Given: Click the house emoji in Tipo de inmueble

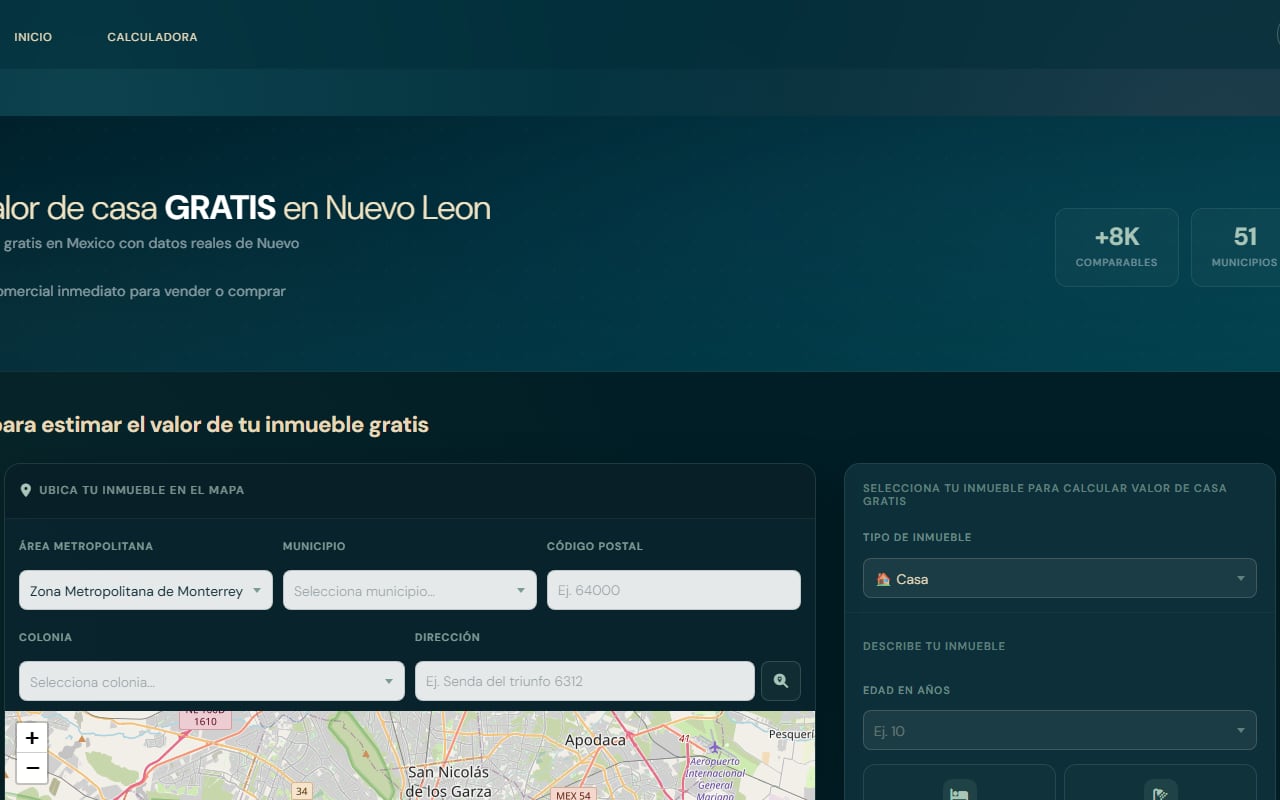Looking at the screenshot, I should (x=883, y=579).
